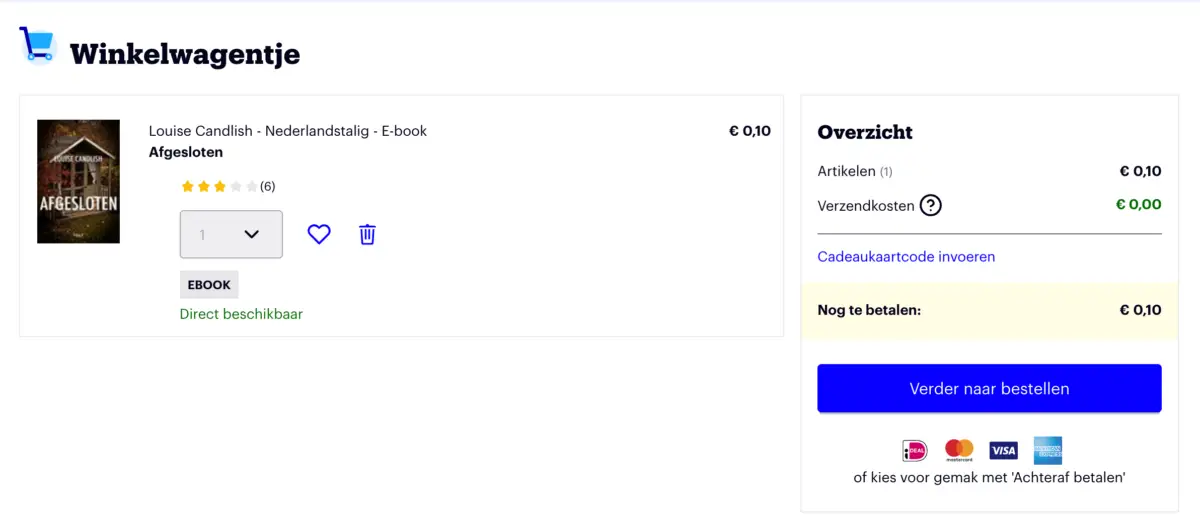Open the Afgesloten book title link

point(186,152)
